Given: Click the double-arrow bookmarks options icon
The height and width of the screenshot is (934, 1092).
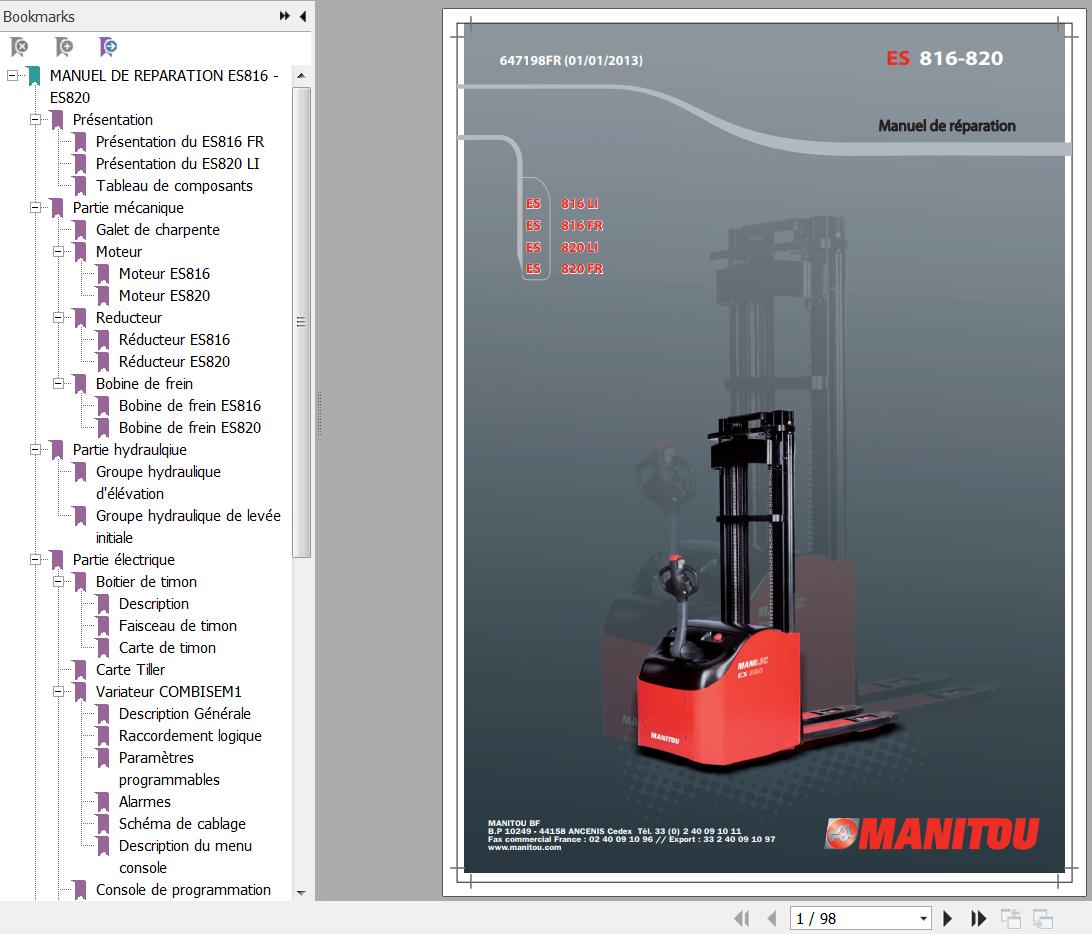Looking at the screenshot, I should [285, 16].
